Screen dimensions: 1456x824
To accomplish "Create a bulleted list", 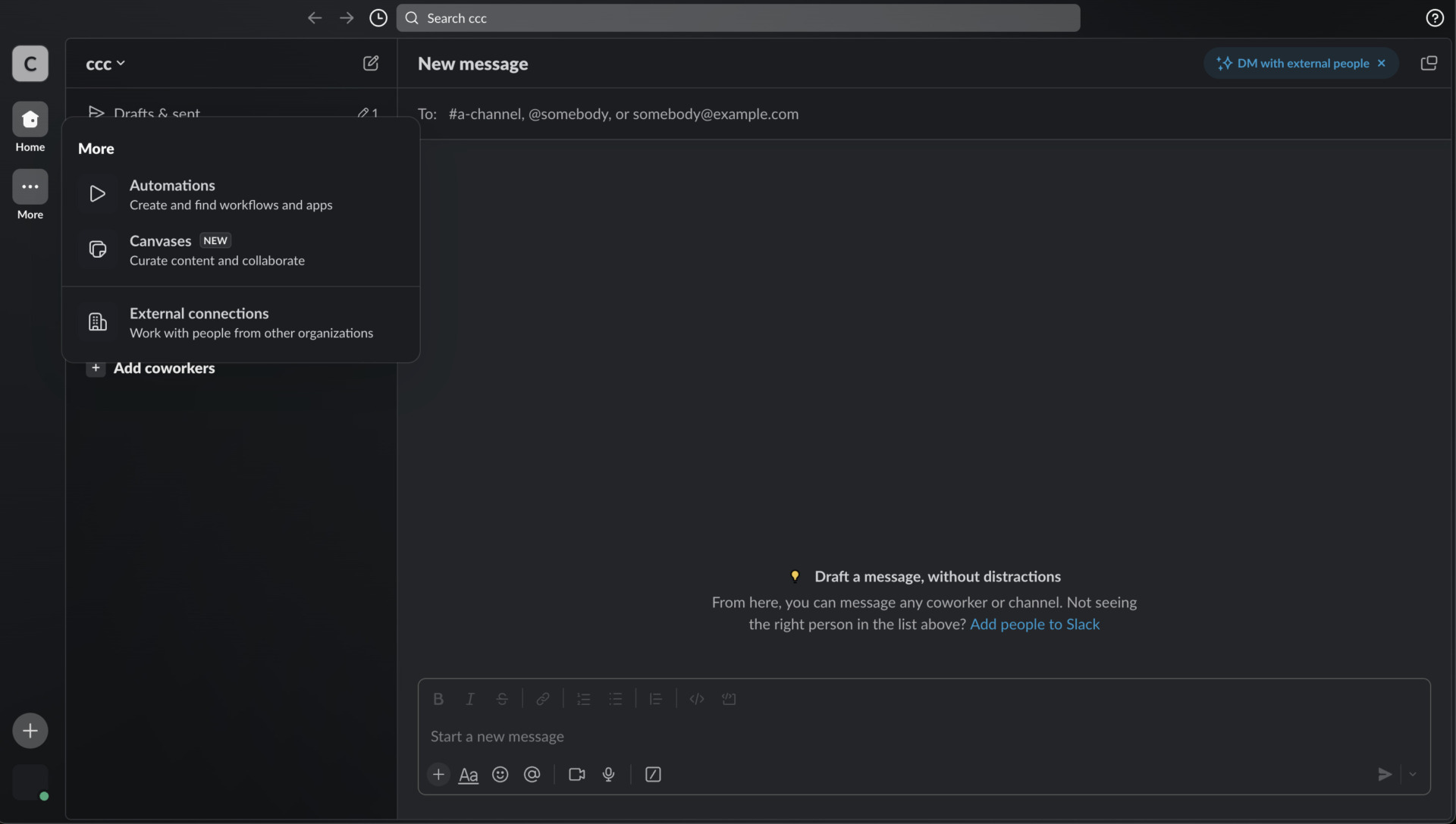I will click(x=616, y=698).
